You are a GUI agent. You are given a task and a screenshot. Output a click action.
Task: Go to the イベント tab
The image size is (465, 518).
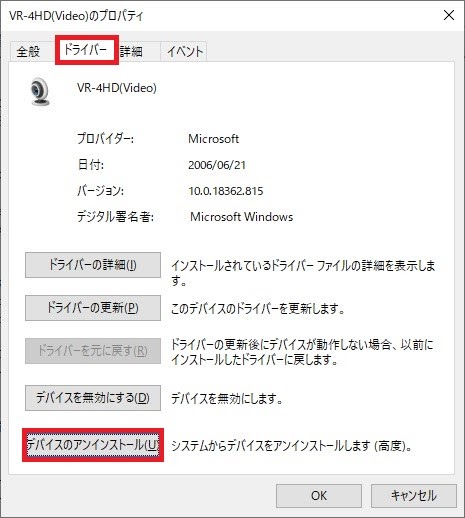(x=185, y=52)
